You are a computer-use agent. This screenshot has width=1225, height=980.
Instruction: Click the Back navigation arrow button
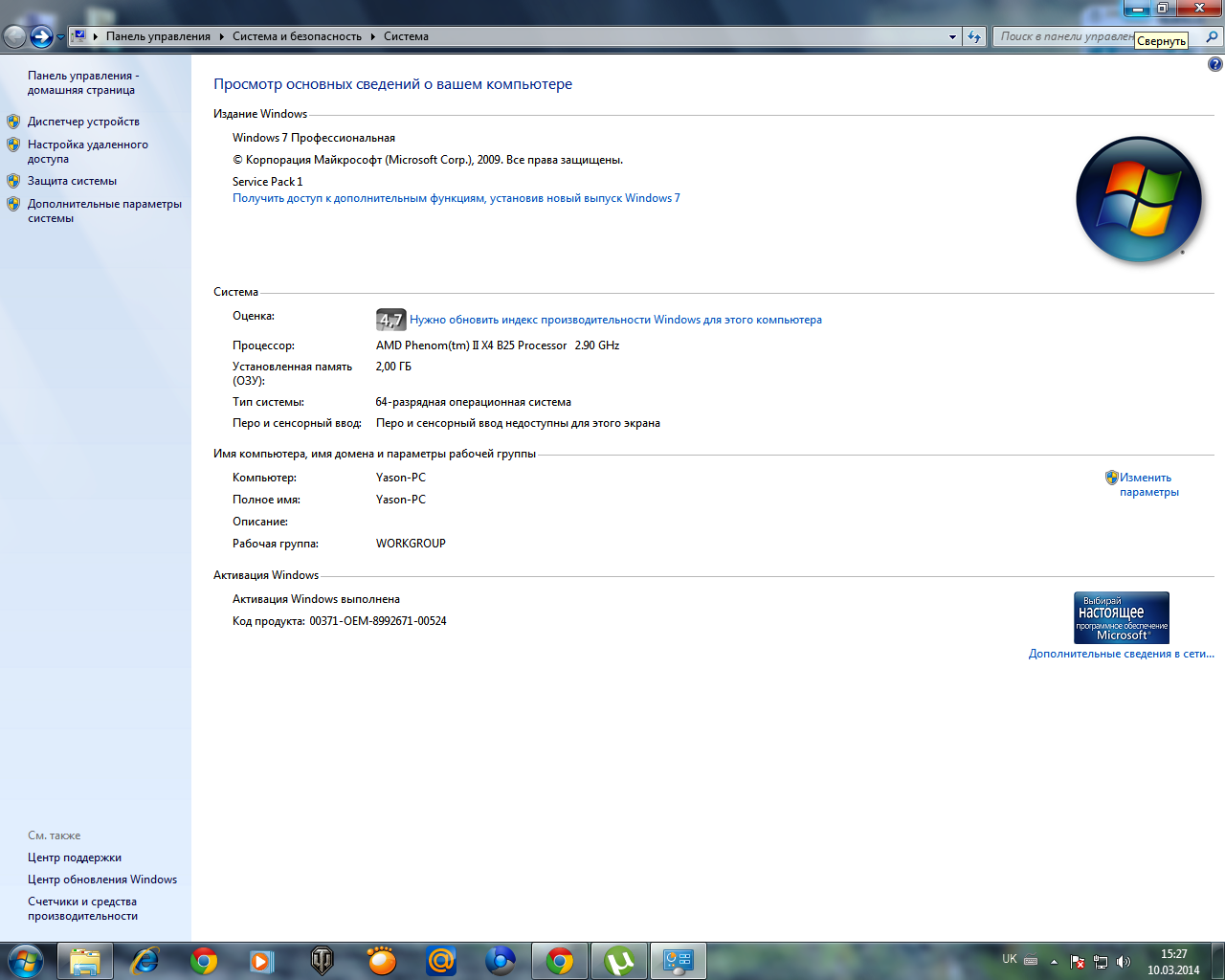pyautogui.click(x=14, y=36)
